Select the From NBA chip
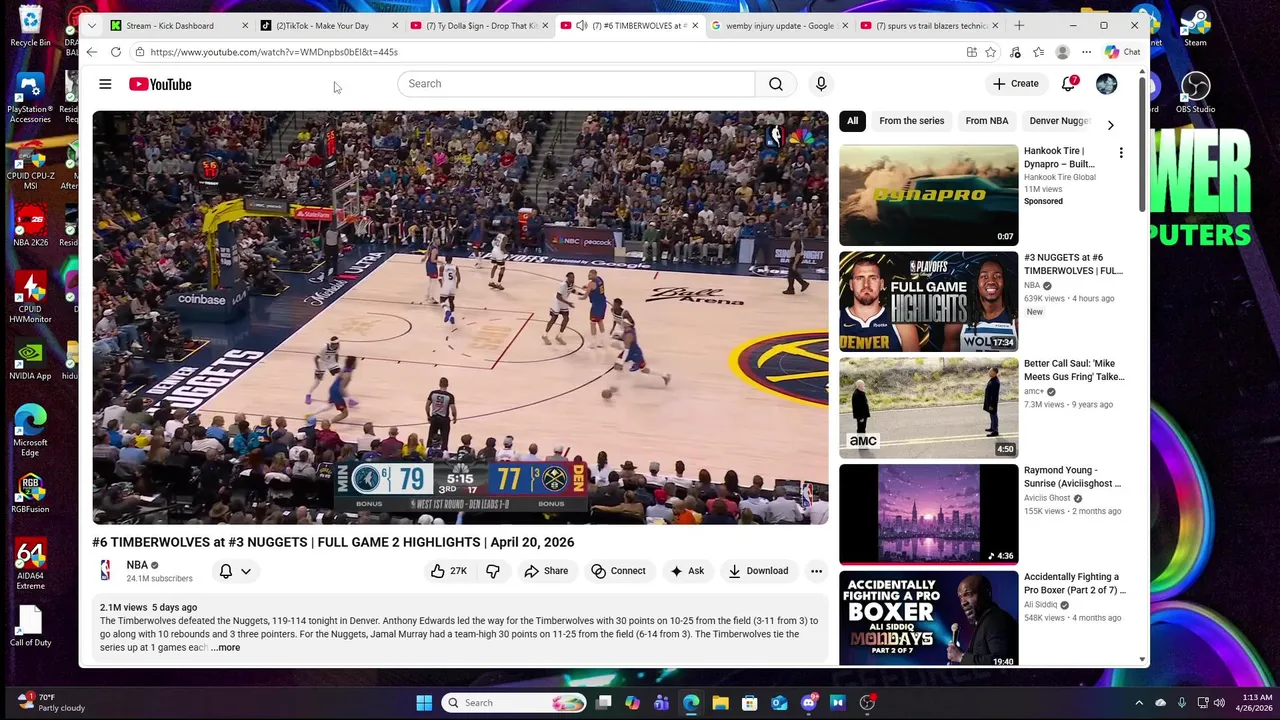Screen dimensions: 1280x720 (987, 121)
